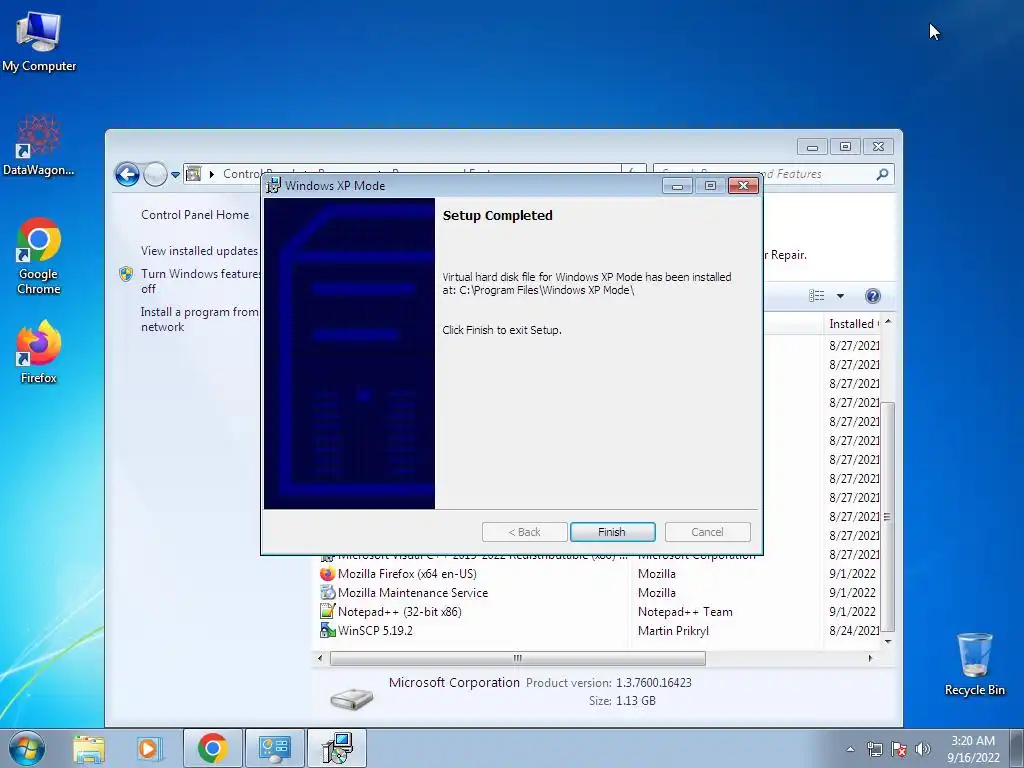1024x768 pixels.
Task: Show hidden tray icons arrow
Action: pyautogui.click(x=850, y=749)
